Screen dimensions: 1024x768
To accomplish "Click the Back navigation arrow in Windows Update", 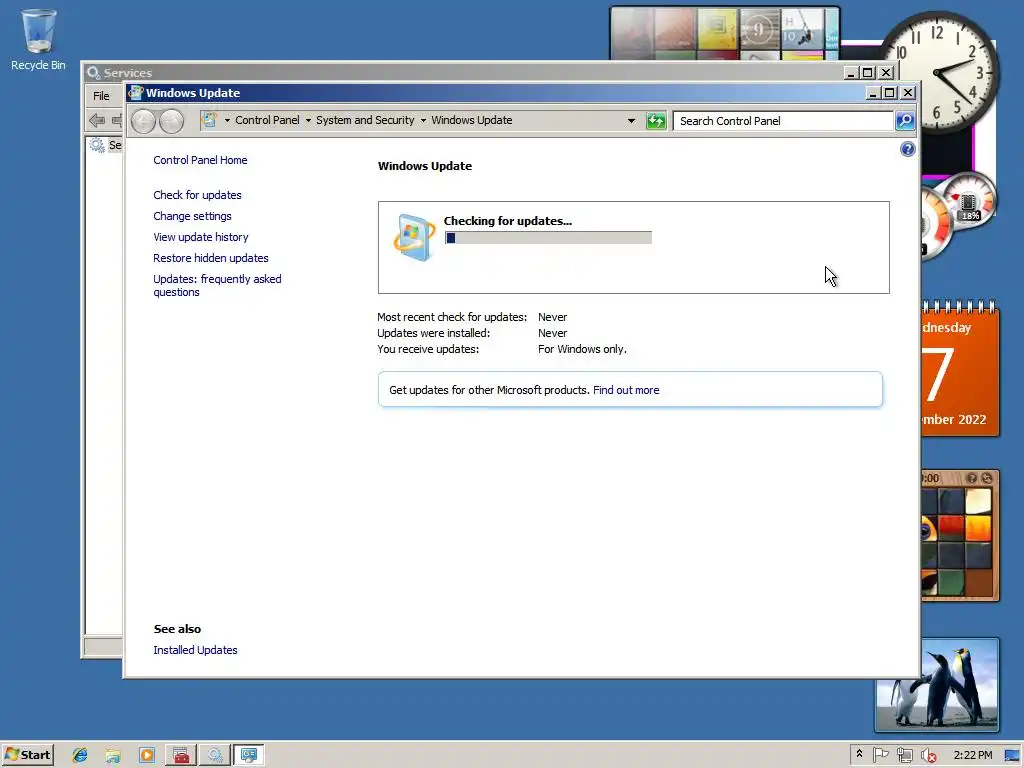I will [x=143, y=121].
